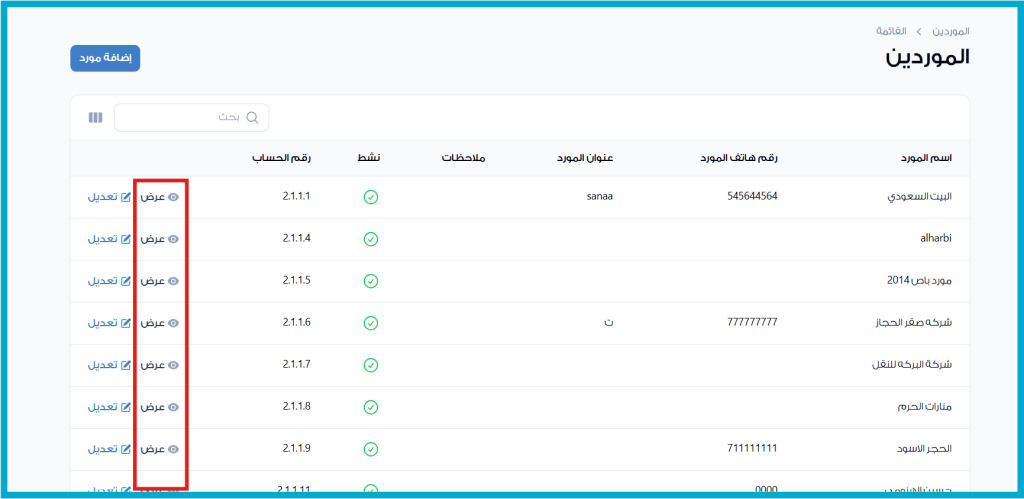The width and height of the screenshot is (1024, 499).
Task: Open الموردين breadcrumb link
Action: [x=952, y=31]
